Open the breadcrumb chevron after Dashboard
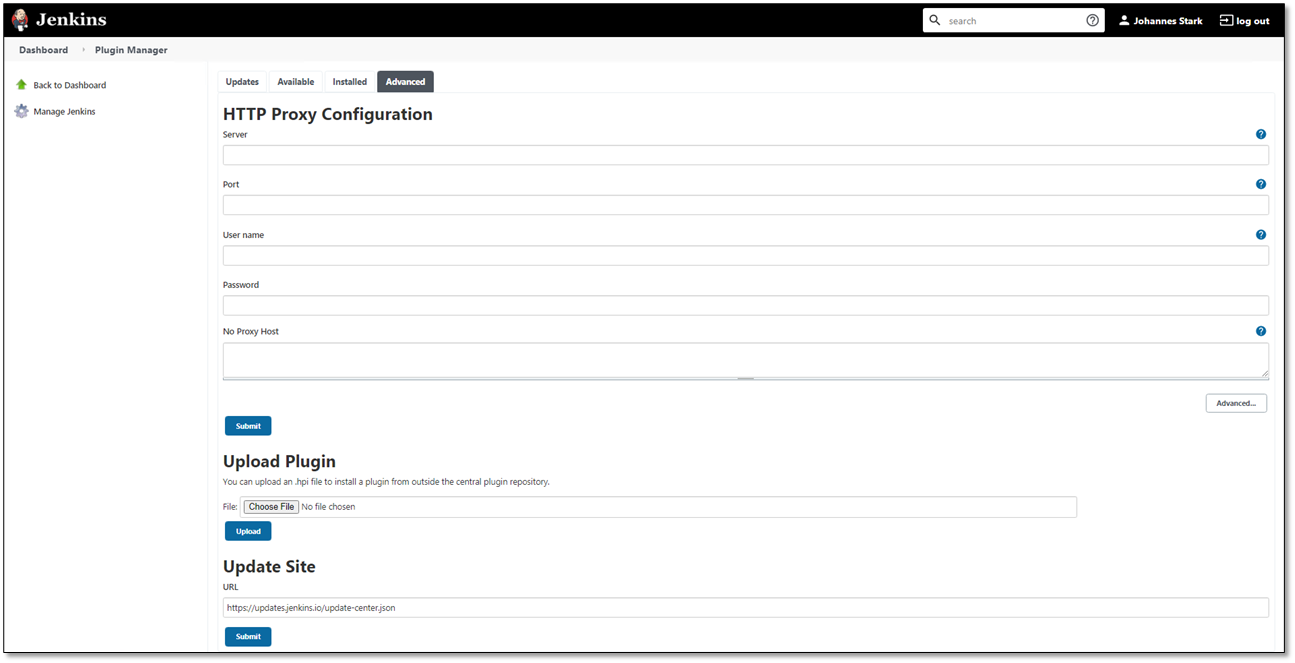 pos(82,50)
